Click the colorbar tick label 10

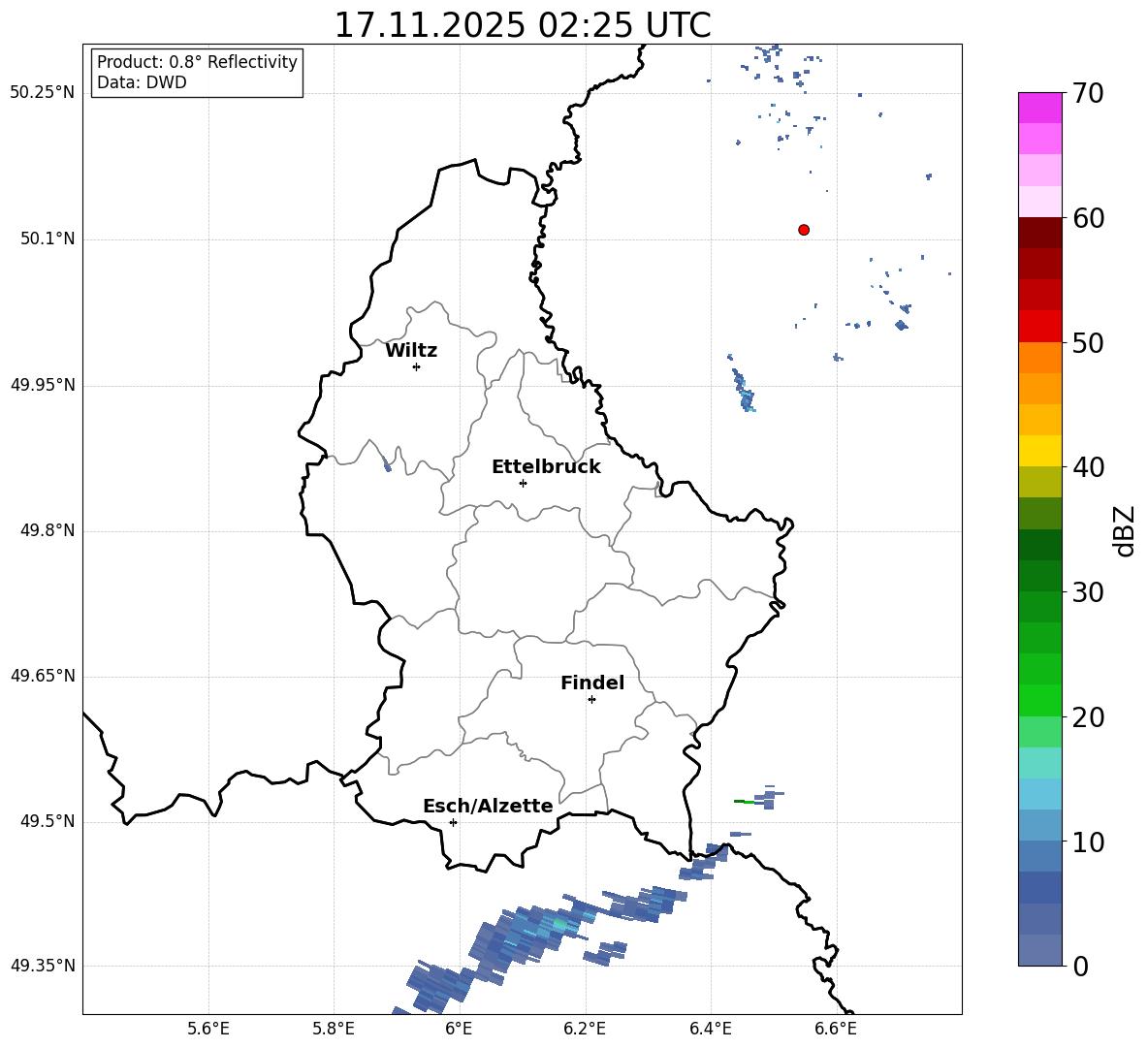coord(1088,842)
